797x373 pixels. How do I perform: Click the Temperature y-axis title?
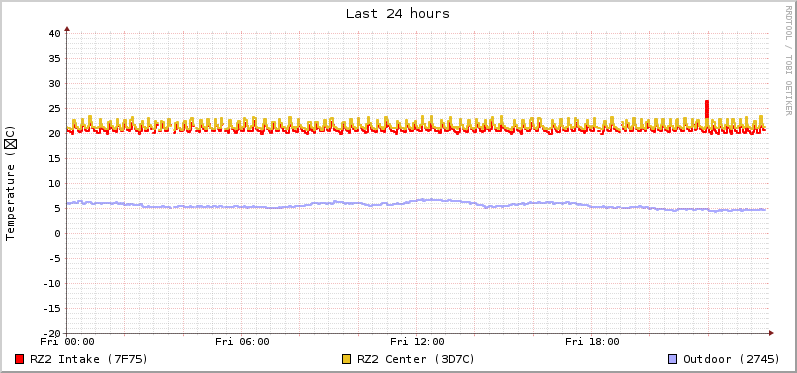[11, 183]
